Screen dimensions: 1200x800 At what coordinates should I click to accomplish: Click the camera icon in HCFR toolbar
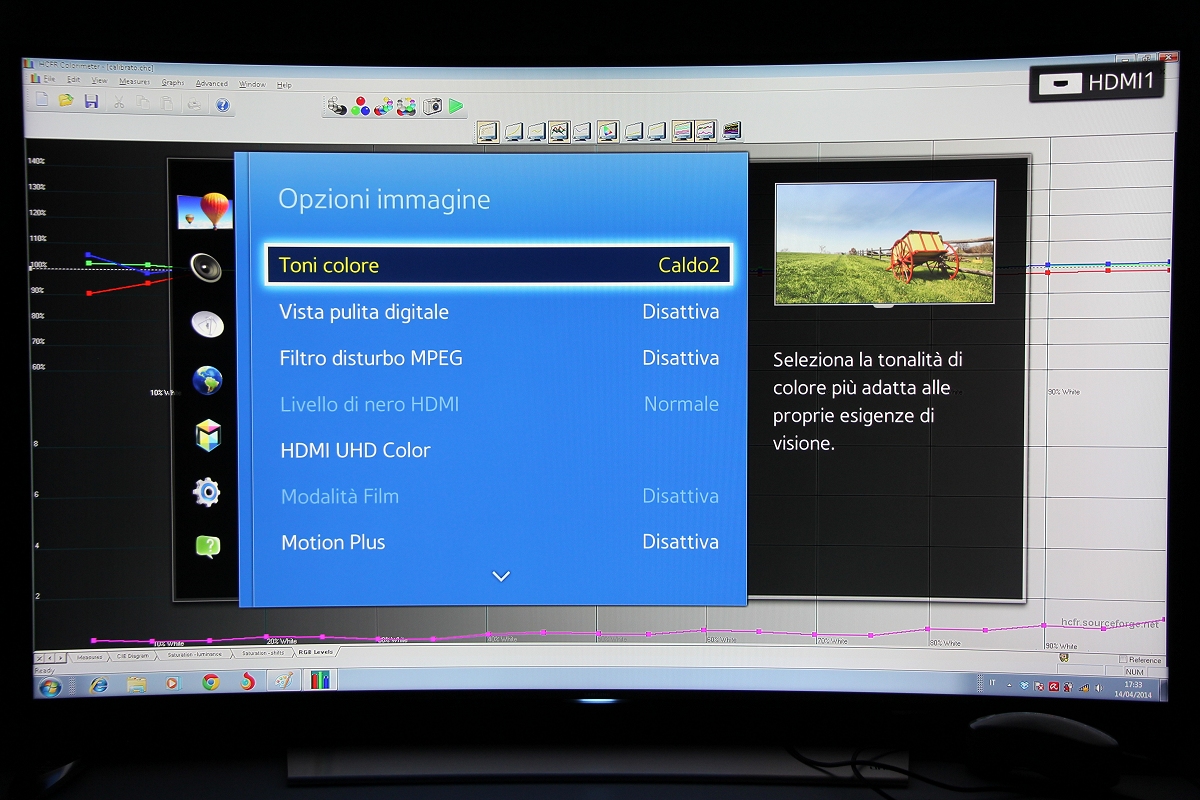tap(433, 105)
